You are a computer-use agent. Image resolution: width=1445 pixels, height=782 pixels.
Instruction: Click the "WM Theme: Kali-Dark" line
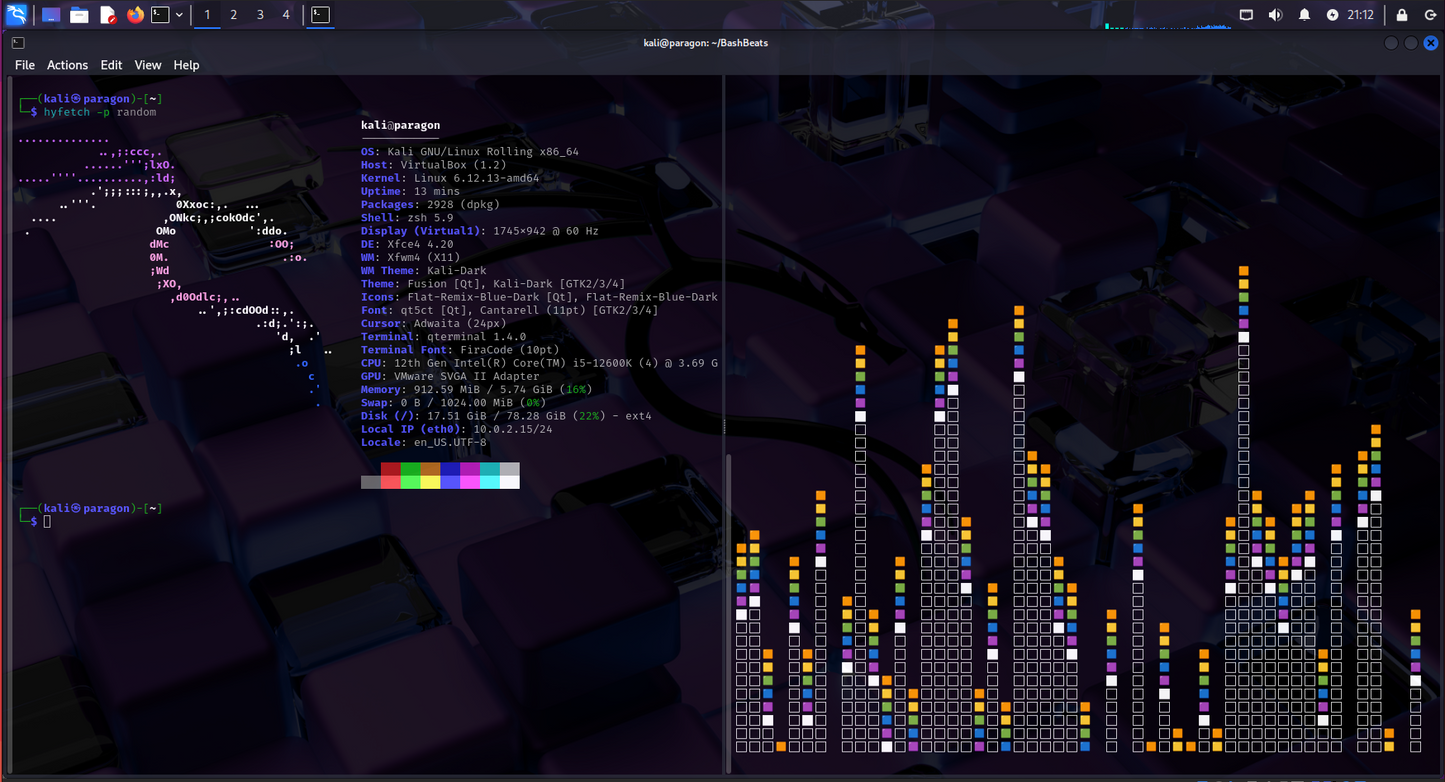[x=424, y=271]
